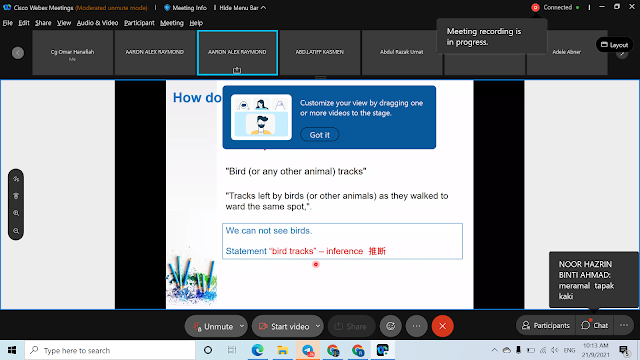
Task: Open the Participant menu
Action: pos(139,23)
